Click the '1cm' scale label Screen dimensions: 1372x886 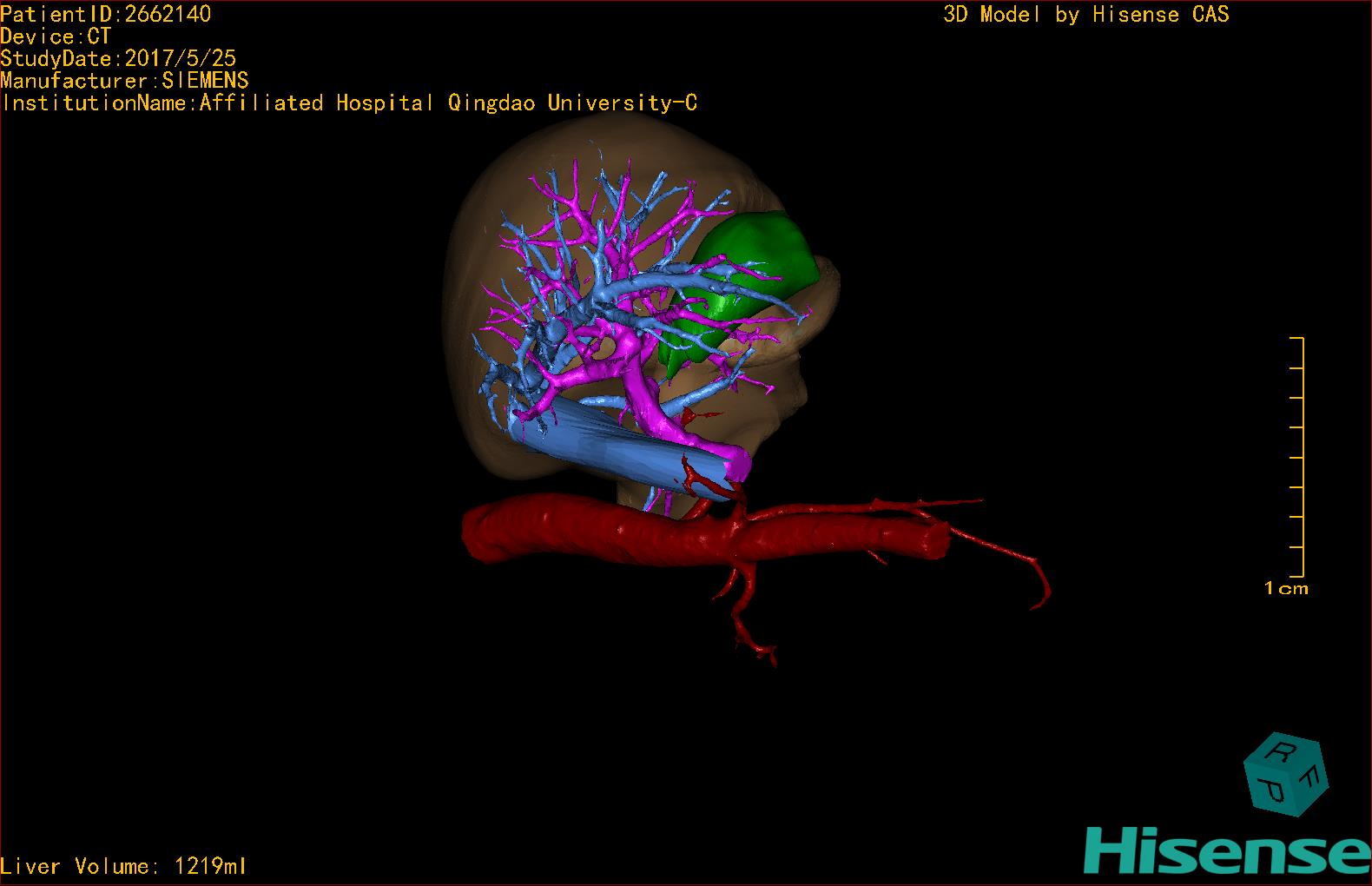(1286, 588)
